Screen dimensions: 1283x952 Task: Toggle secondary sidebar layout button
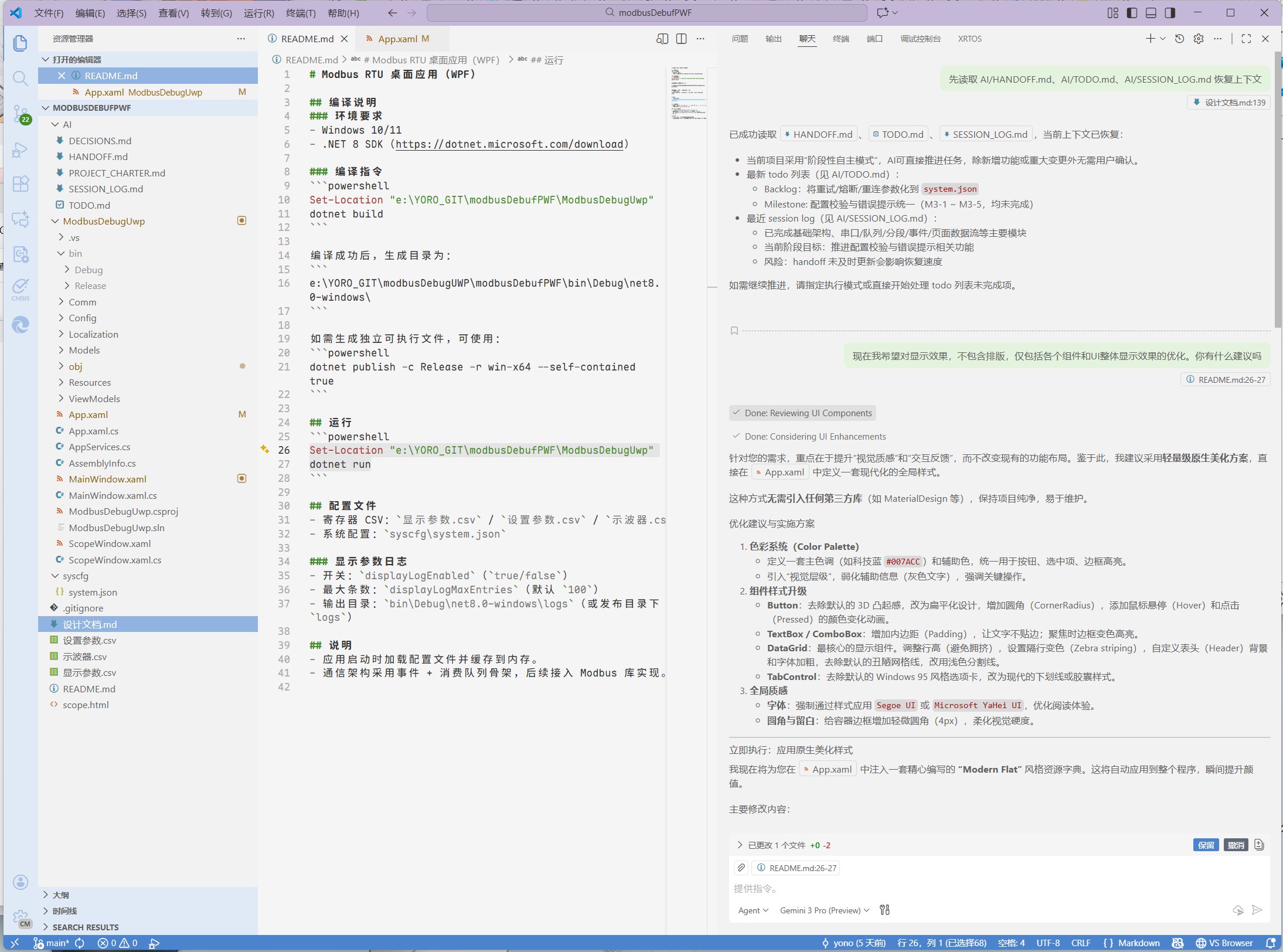(x=1170, y=13)
